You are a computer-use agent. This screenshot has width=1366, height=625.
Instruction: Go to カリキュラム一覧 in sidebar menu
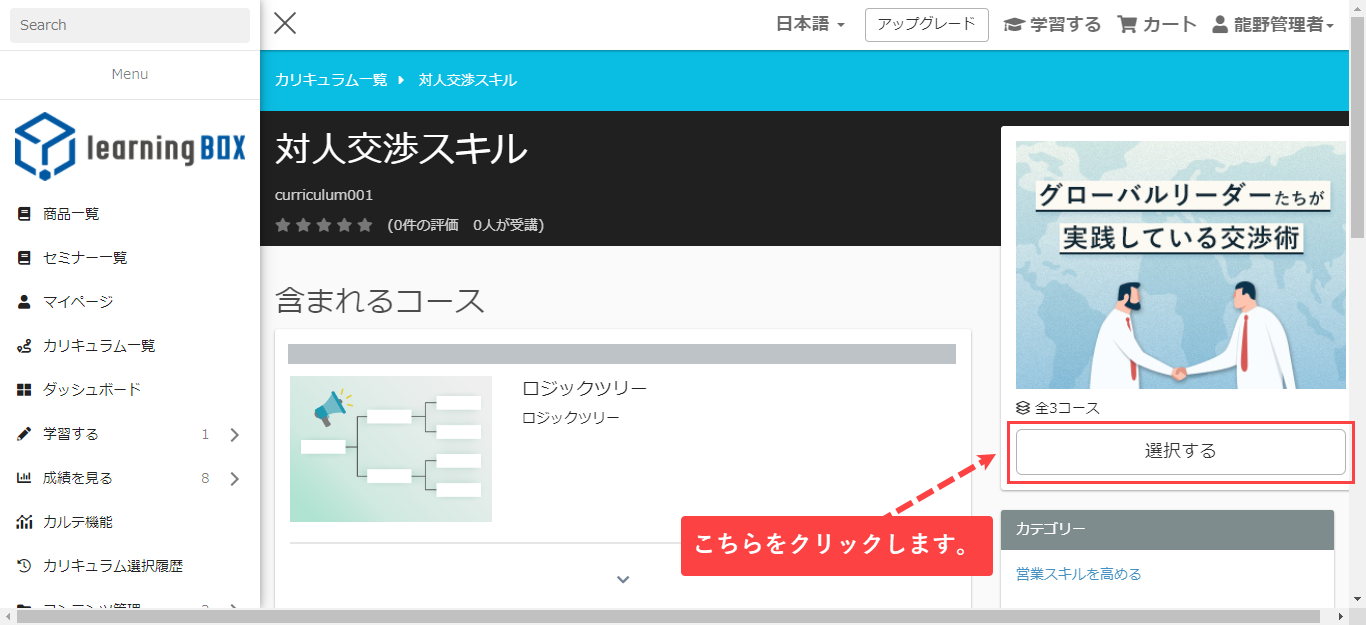pyautogui.click(x=99, y=346)
